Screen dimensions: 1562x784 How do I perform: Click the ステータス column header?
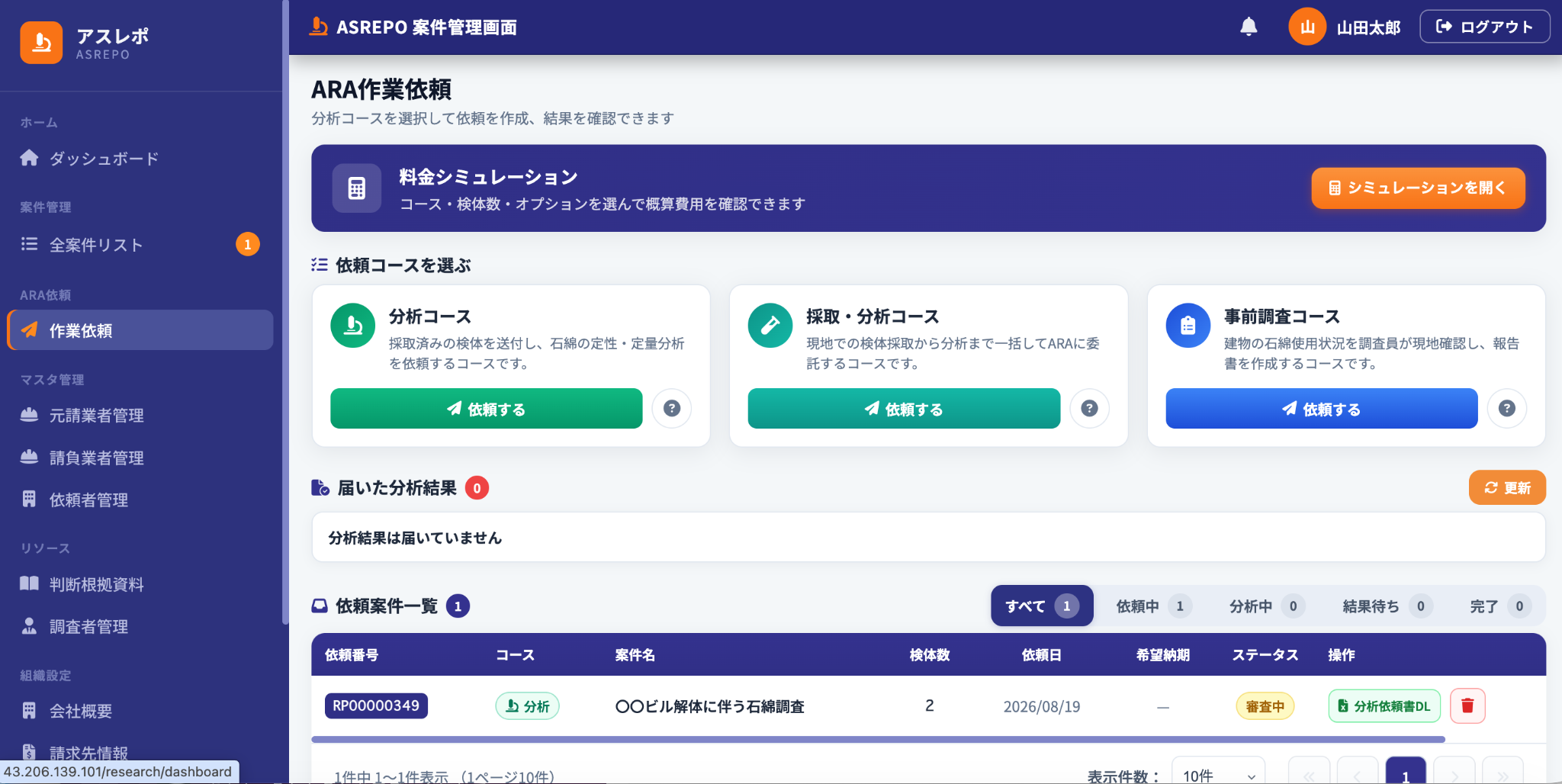pos(1265,654)
